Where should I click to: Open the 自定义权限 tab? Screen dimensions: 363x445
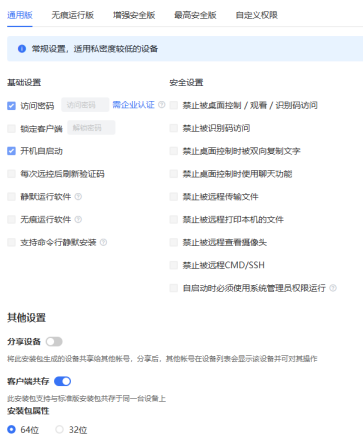[x=257, y=15]
